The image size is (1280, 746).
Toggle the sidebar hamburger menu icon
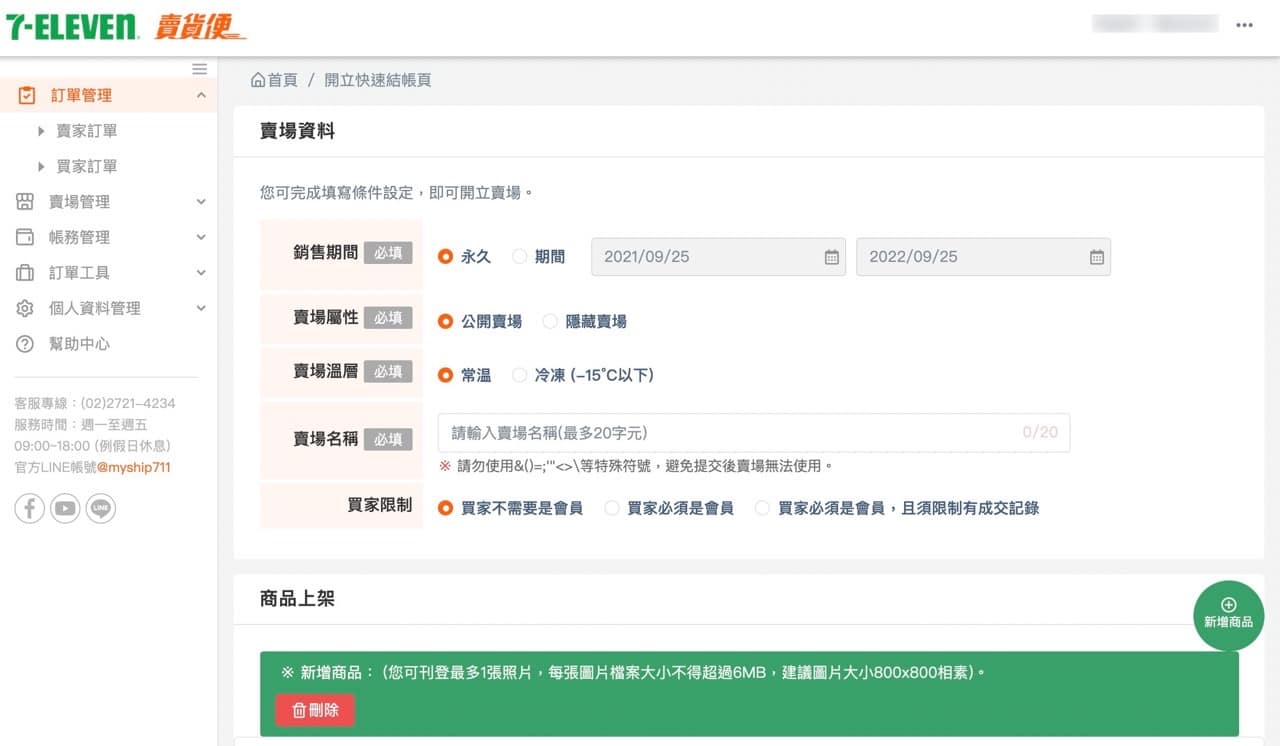[x=200, y=69]
